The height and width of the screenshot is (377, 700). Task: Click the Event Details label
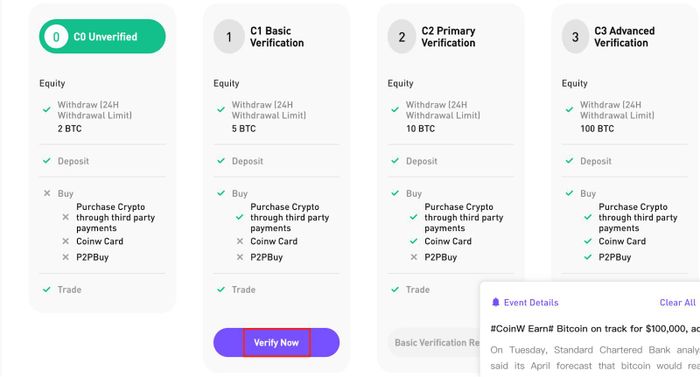(531, 303)
